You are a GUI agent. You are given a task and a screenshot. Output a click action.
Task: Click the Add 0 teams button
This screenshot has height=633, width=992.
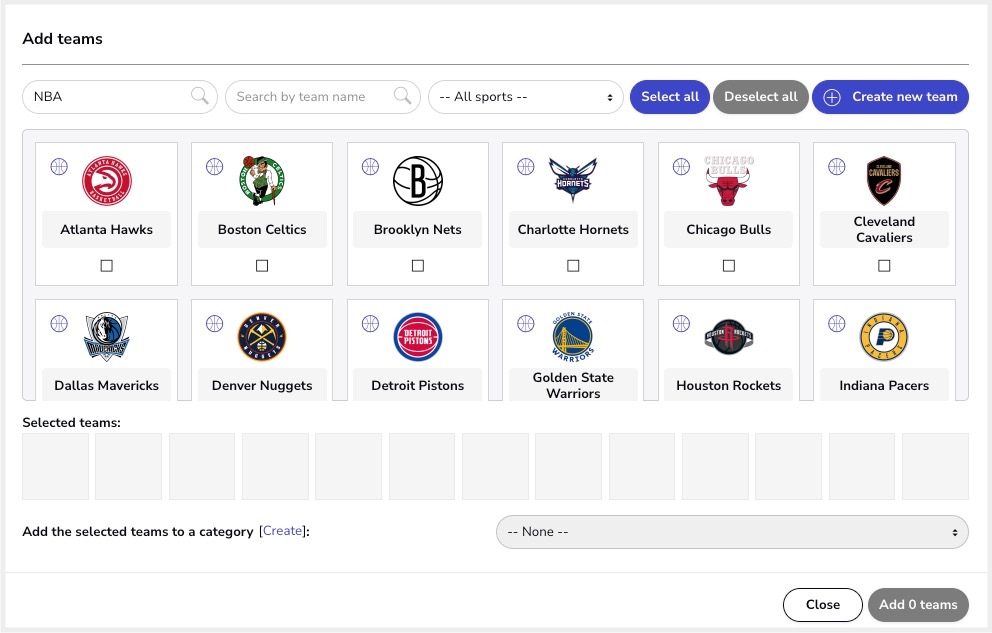pyautogui.click(x=918, y=605)
